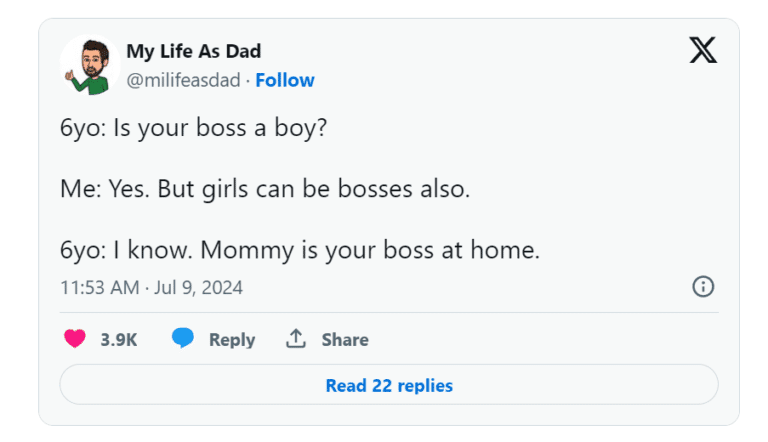
Task: Open the Read 22 replies button
Action: click(x=389, y=385)
